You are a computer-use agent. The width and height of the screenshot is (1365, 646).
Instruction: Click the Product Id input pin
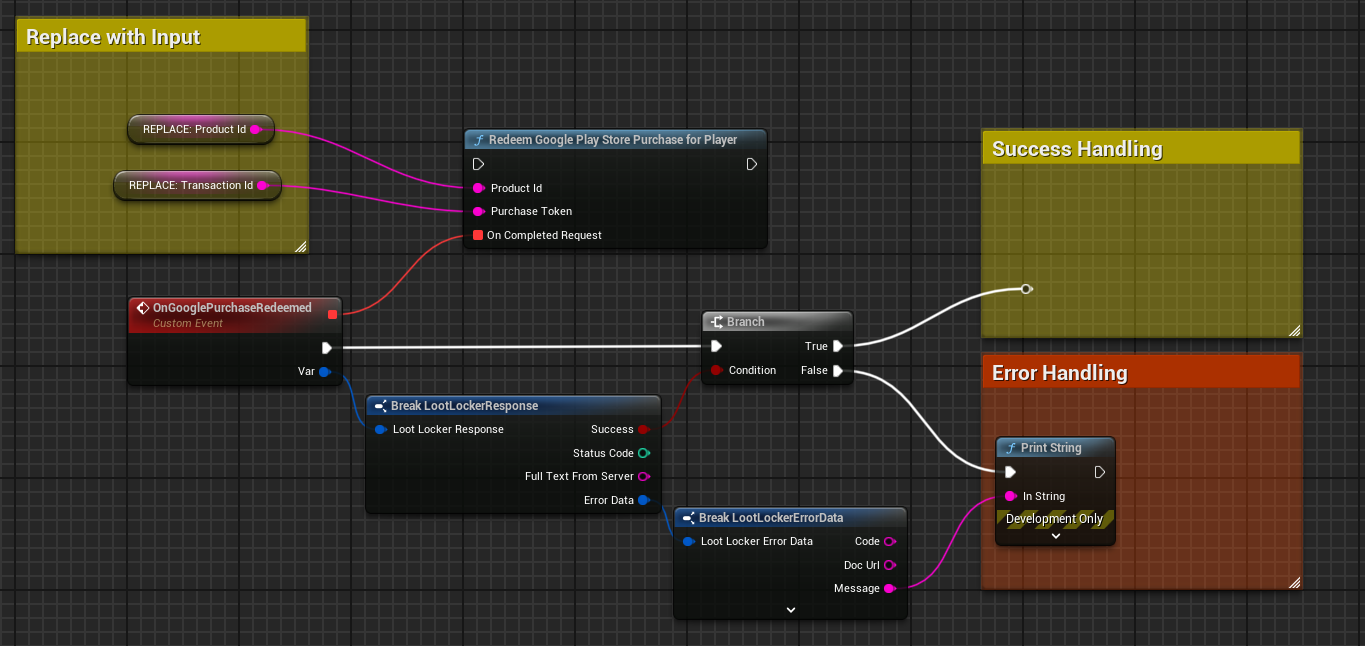[x=479, y=188]
